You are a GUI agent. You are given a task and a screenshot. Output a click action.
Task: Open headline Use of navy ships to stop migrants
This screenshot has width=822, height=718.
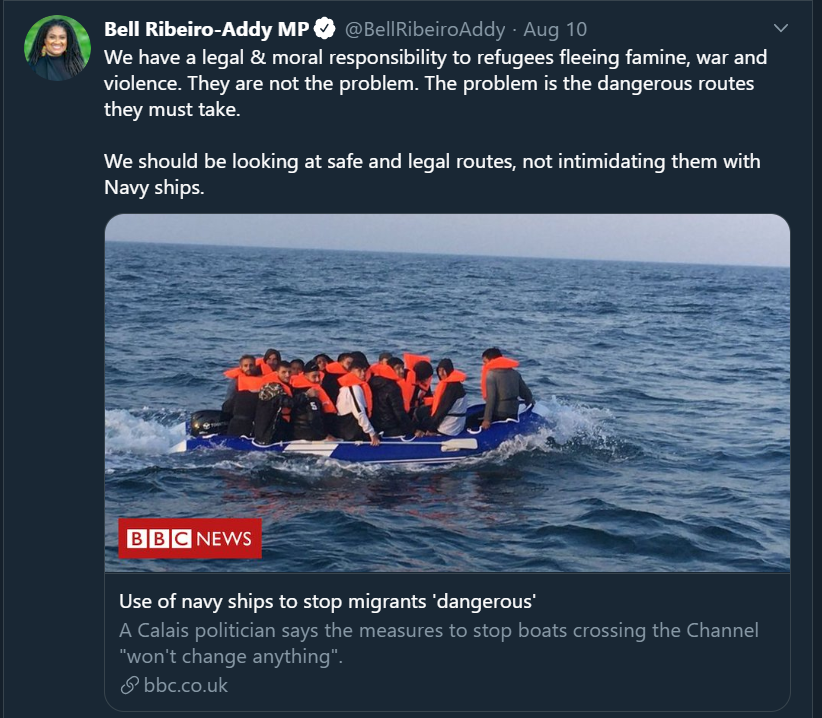328,601
